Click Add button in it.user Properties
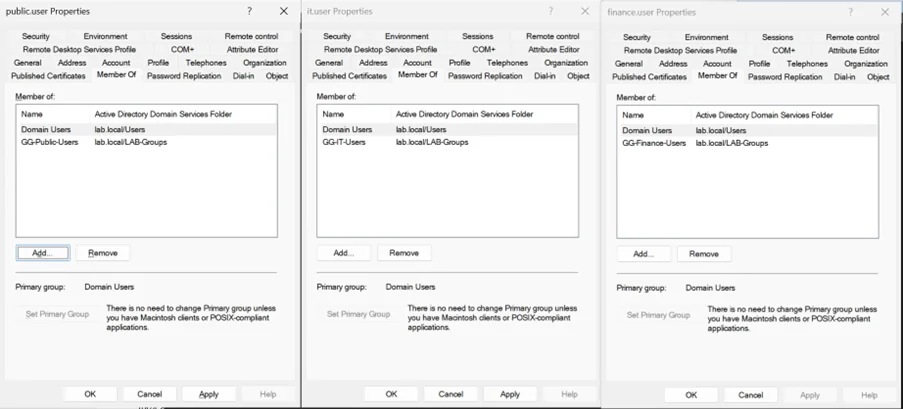This screenshot has height=409, width=903. coord(344,253)
